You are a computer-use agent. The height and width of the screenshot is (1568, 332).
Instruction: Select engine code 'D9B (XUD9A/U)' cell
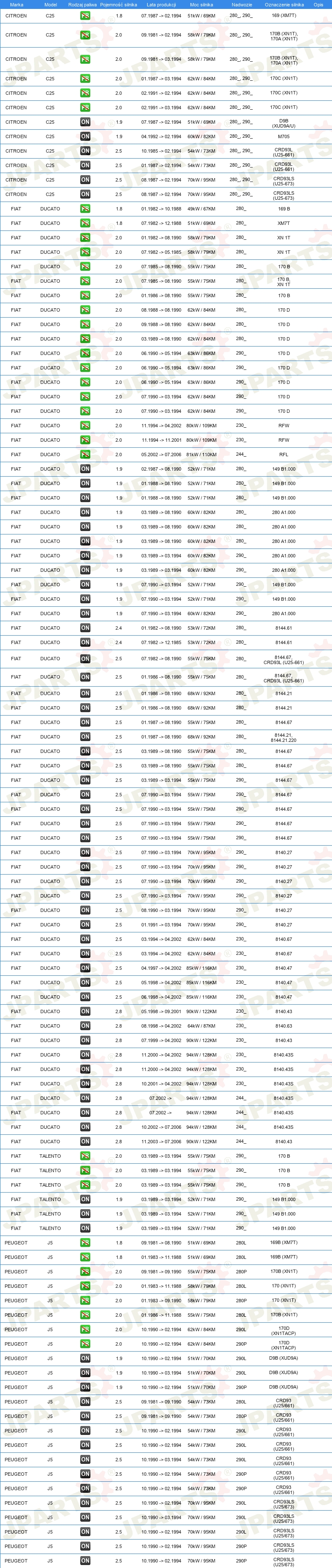(284, 124)
